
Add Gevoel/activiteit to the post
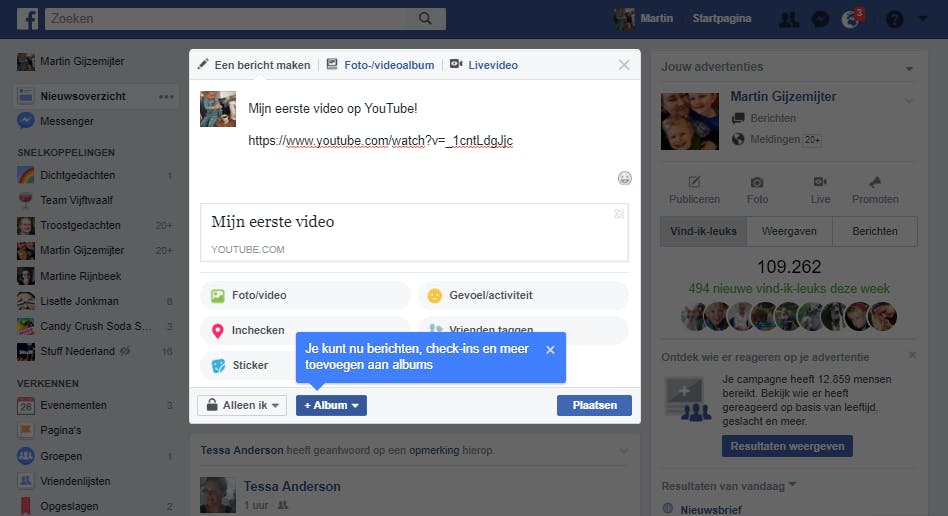click(x=523, y=295)
